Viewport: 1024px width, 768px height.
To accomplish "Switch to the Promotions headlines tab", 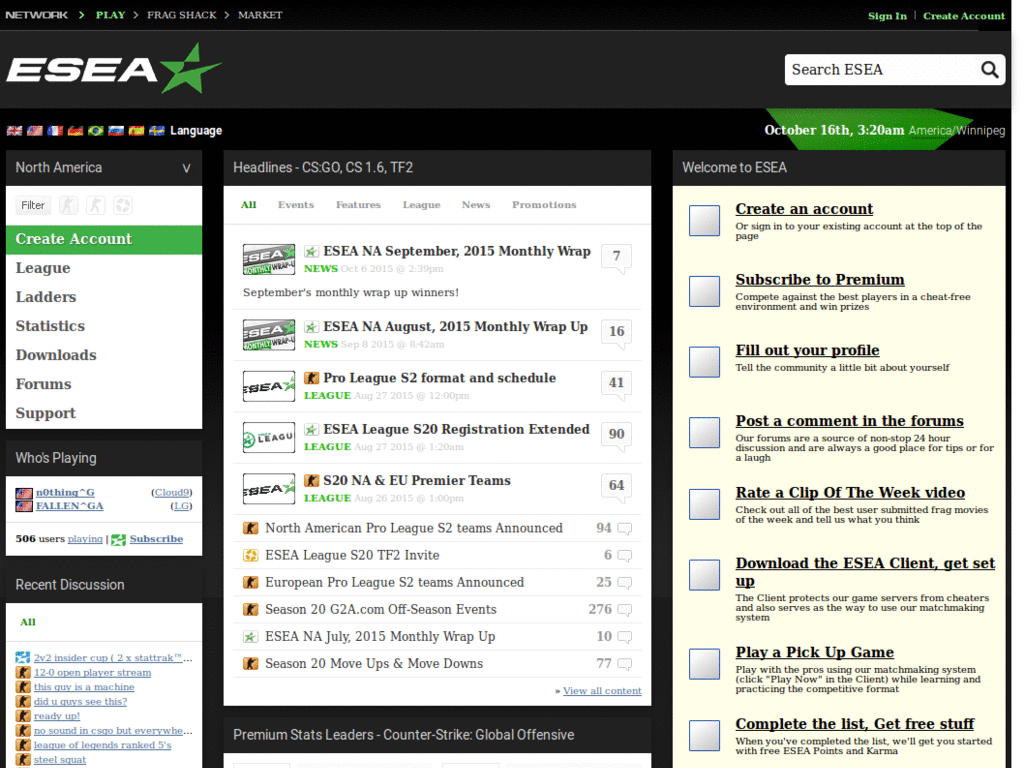I will [544, 204].
